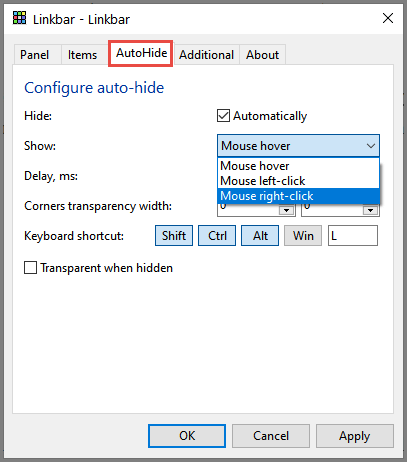Open the Items tab
The height and width of the screenshot is (462, 407).
(x=82, y=55)
